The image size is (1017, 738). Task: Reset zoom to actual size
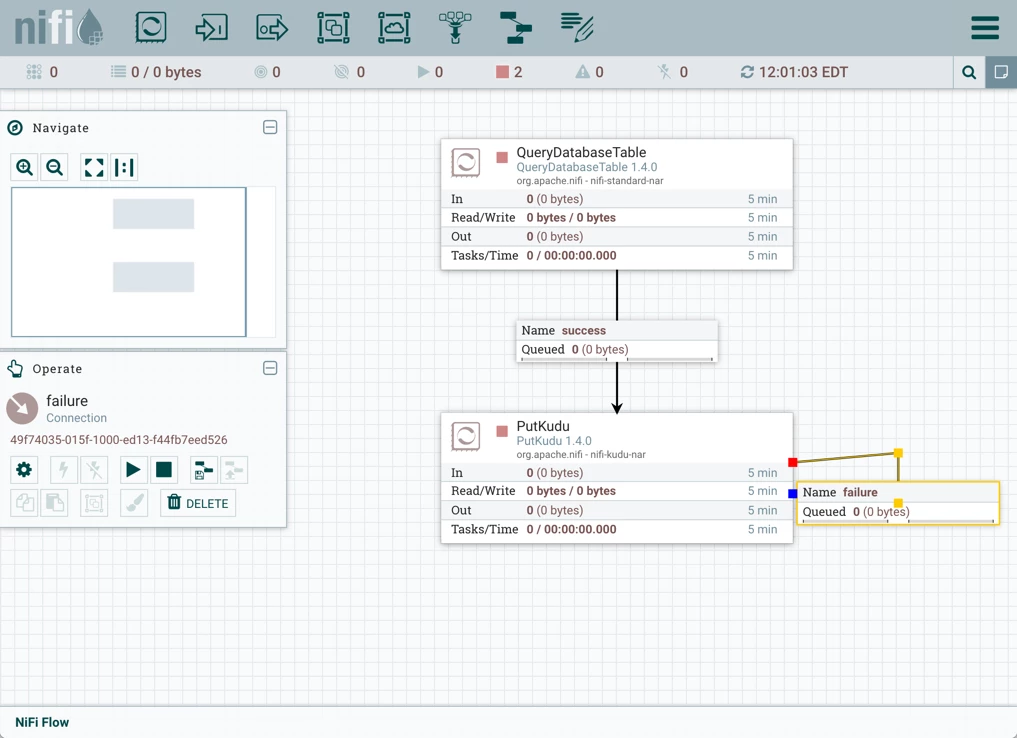tap(124, 167)
